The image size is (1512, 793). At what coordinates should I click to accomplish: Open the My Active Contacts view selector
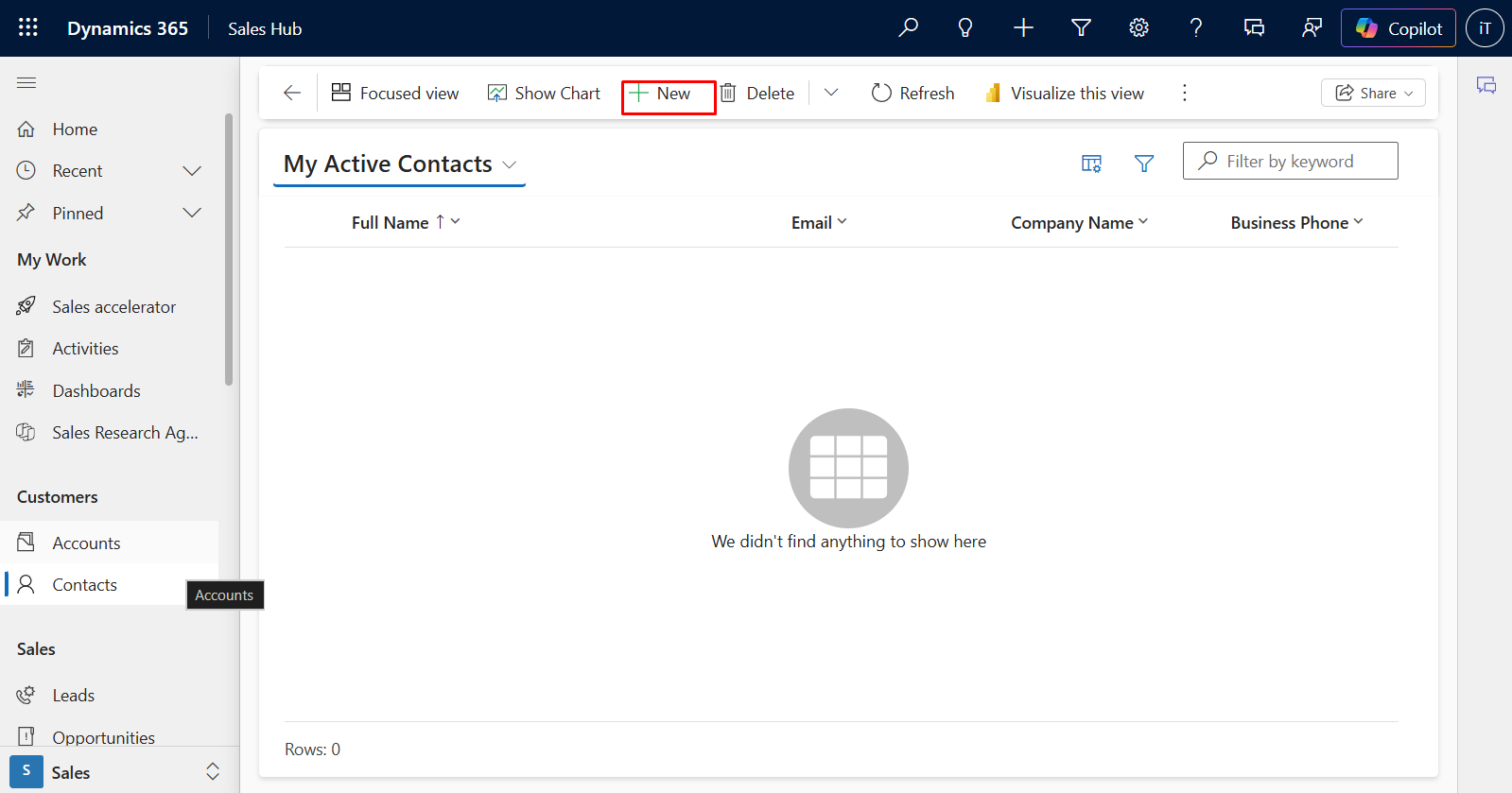(x=400, y=164)
